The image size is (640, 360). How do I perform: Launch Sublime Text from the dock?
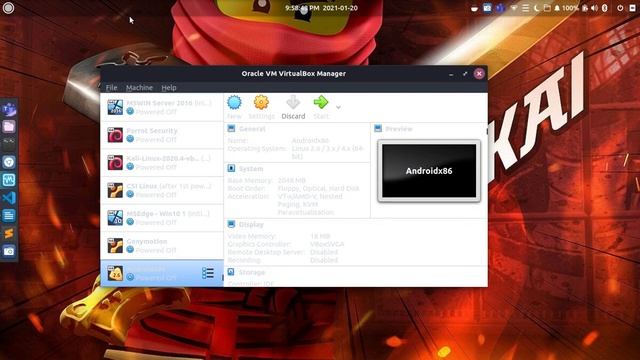pos(9,233)
